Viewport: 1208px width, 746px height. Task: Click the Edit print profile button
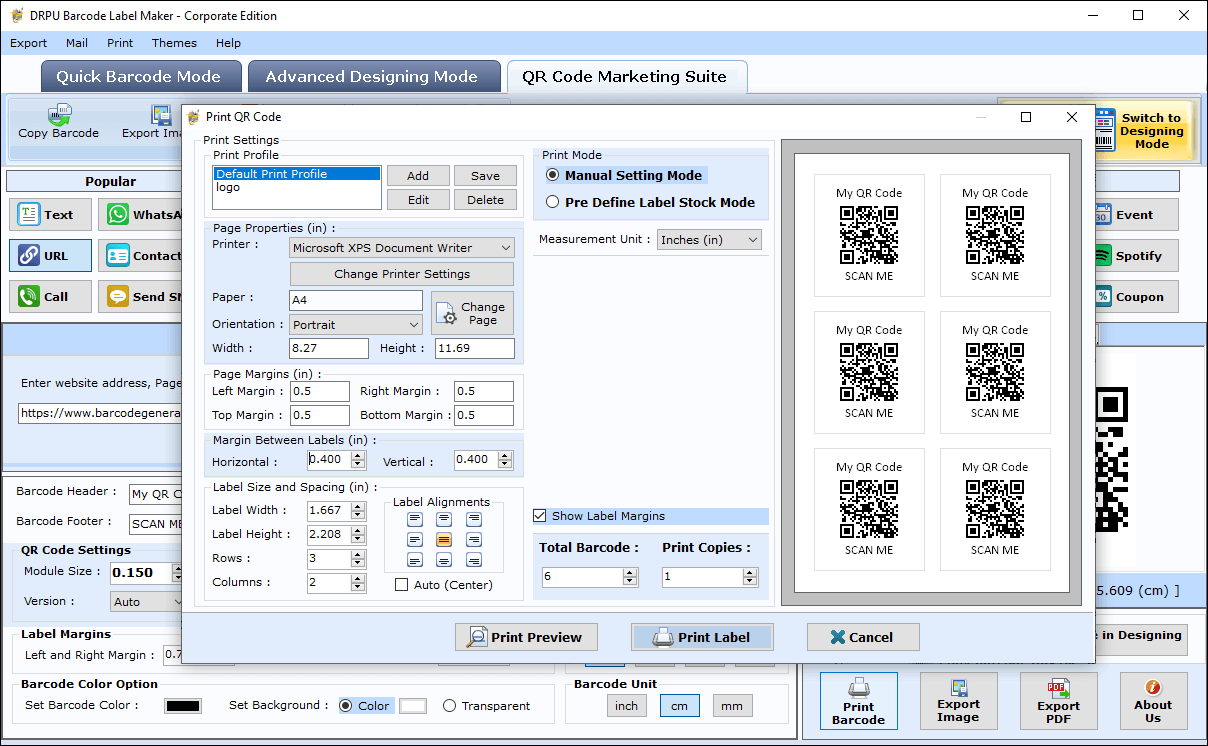(x=418, y=200)
